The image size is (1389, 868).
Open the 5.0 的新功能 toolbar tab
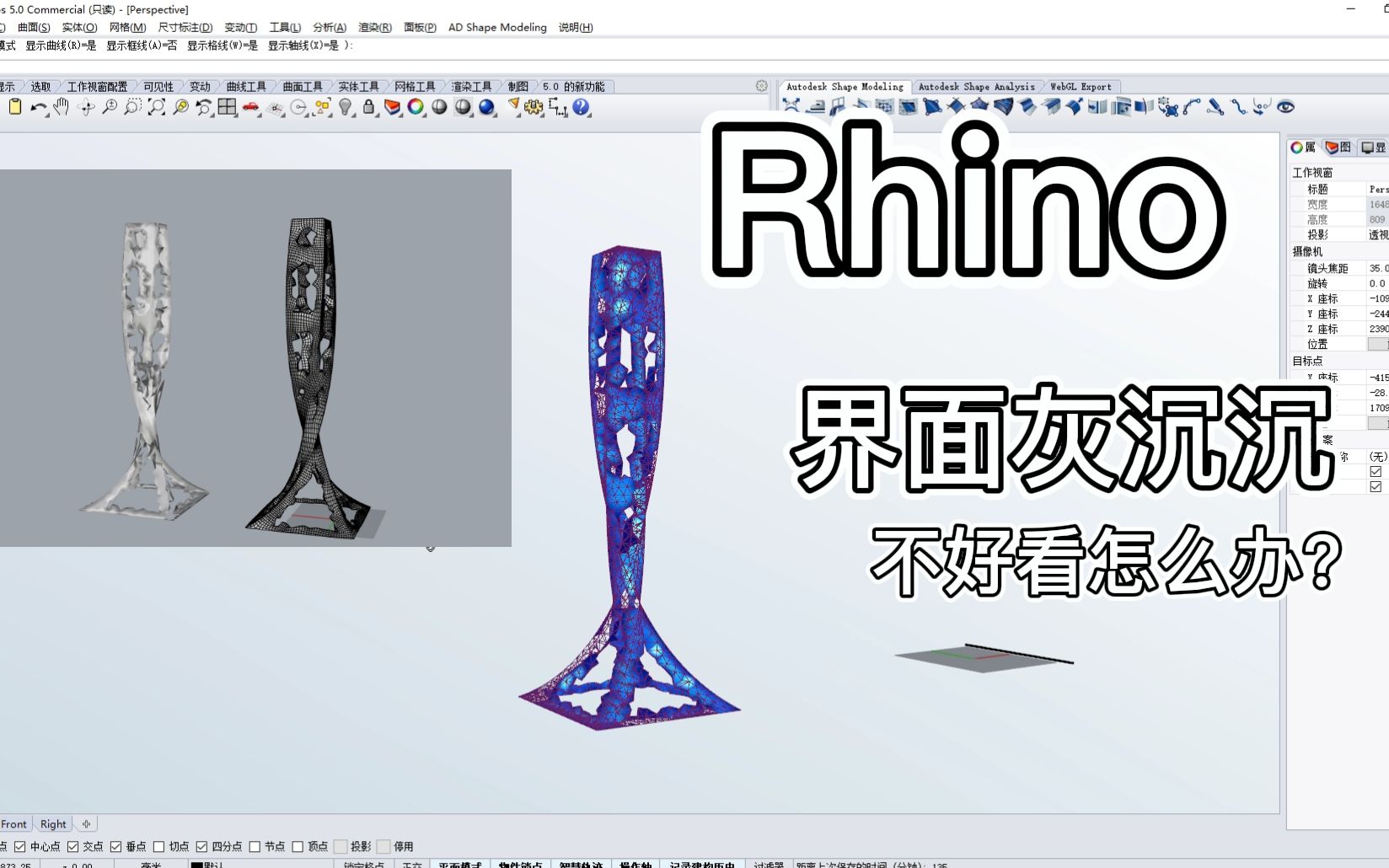tap(573, 86)
